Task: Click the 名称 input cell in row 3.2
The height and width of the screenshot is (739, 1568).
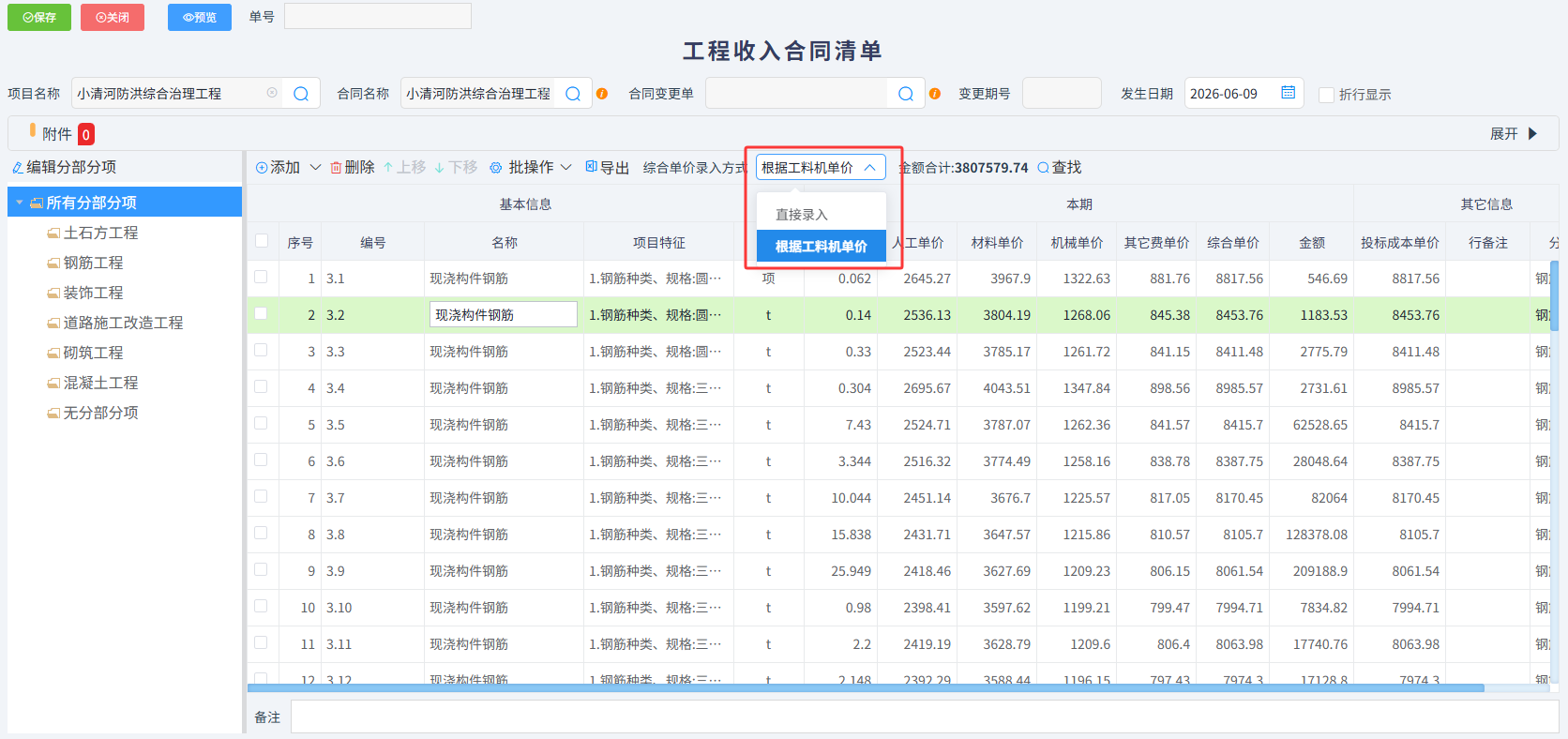Action: [504, 315]
